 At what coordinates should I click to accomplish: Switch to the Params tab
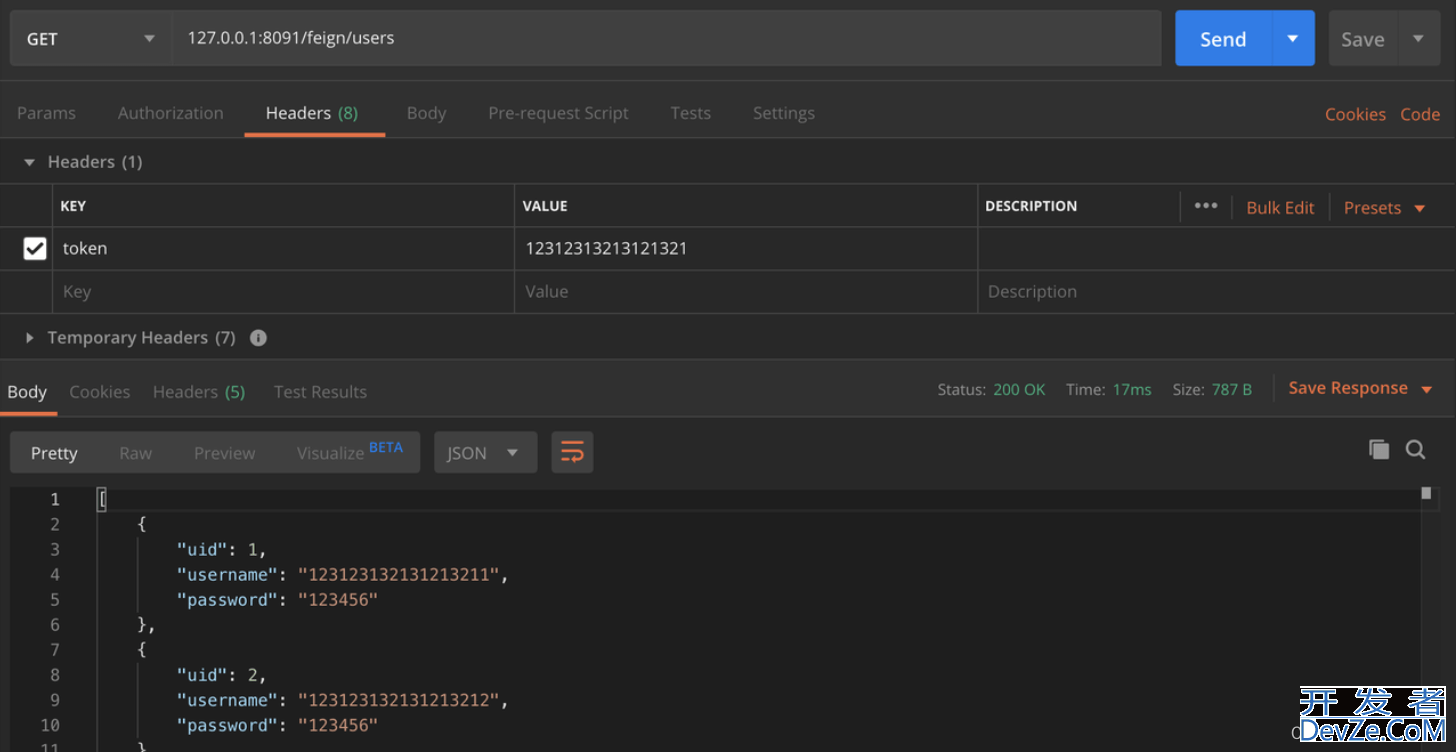coord(46,113)
